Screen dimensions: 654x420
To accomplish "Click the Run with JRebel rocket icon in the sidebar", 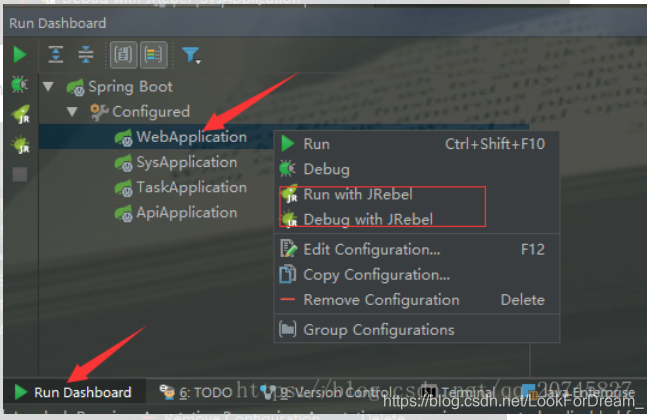I will click(x=21, y=114).
